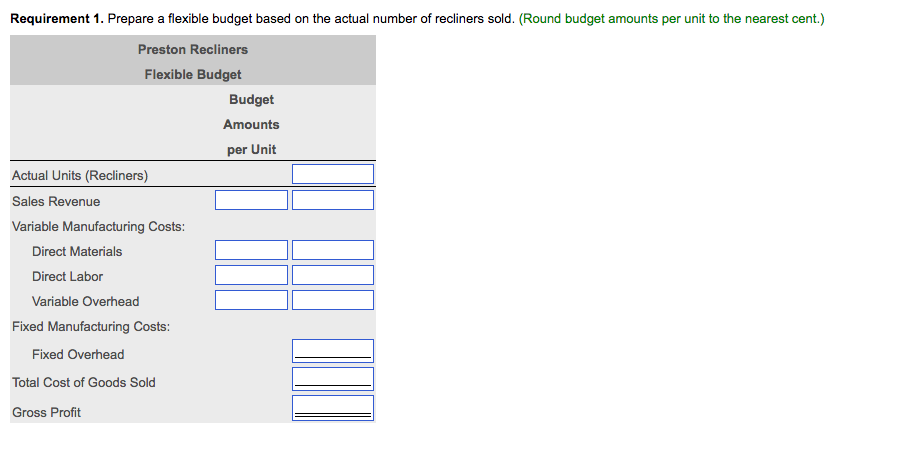Click the green rounding instruction note

(x=671, y=18)
